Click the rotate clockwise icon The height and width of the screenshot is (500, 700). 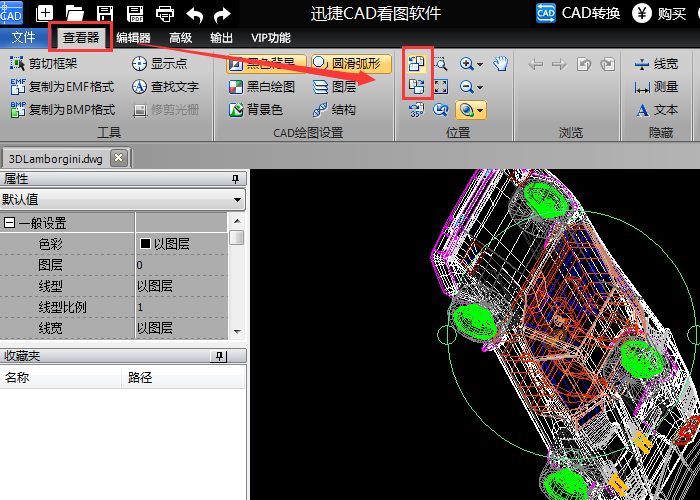click(x=417, y=86)
